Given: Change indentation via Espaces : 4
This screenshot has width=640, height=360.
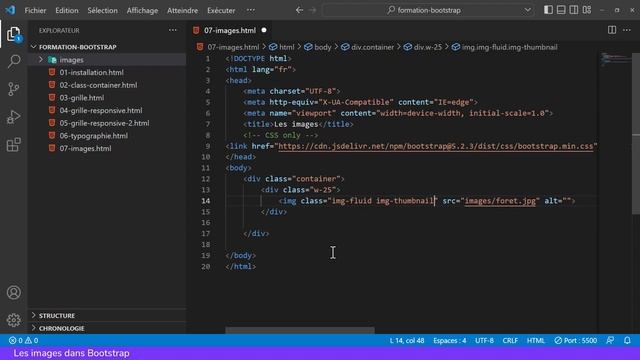Looking at the screenshot, I should (450, 340).
